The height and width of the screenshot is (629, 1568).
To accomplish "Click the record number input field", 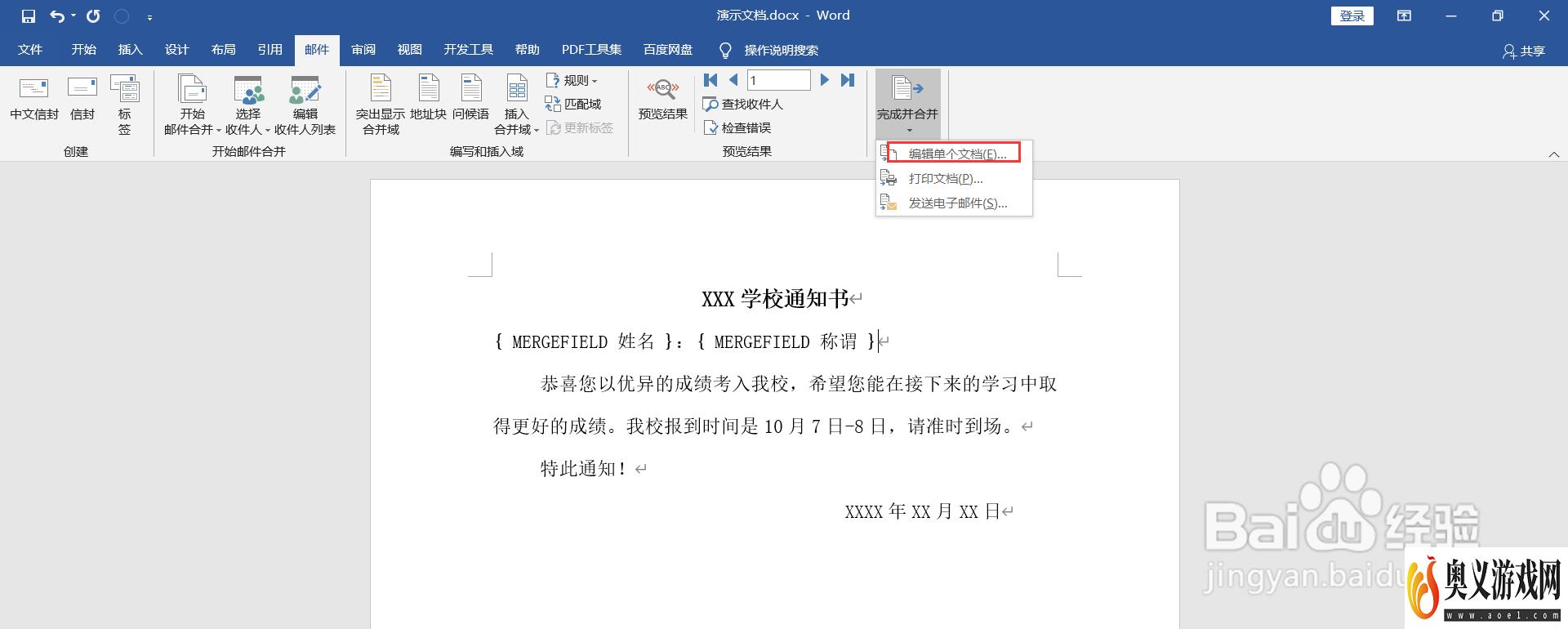I will click(779, 80).
